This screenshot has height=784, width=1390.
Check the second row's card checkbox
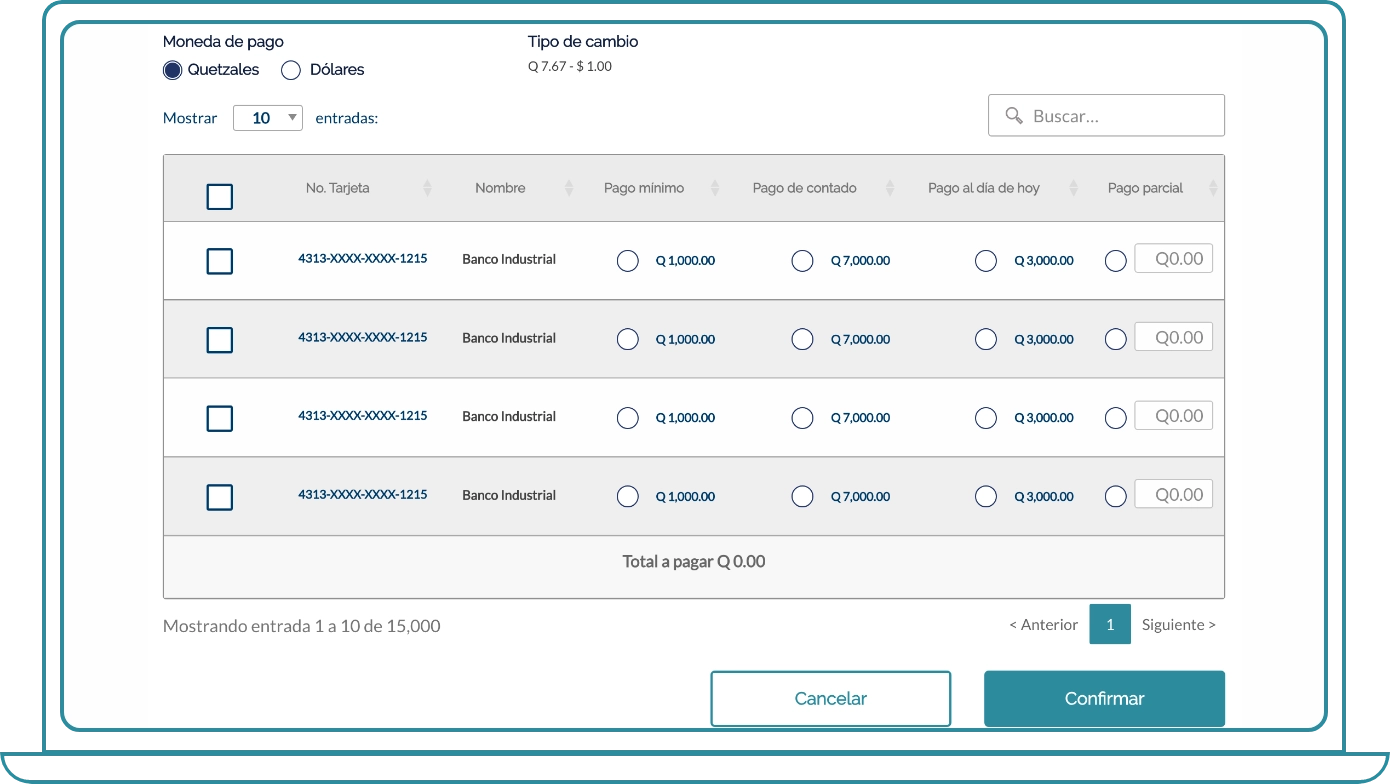[x=220, y=340]
